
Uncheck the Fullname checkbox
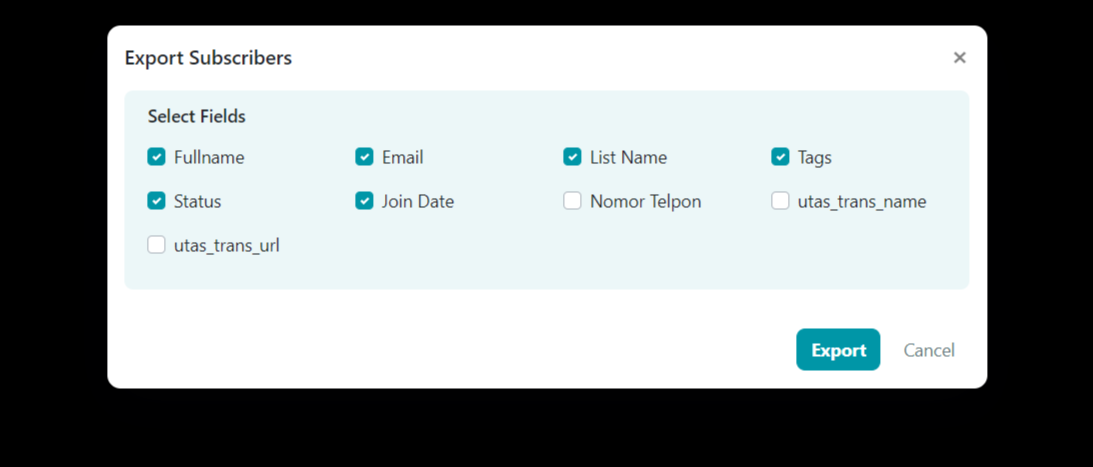coord(156,157)
